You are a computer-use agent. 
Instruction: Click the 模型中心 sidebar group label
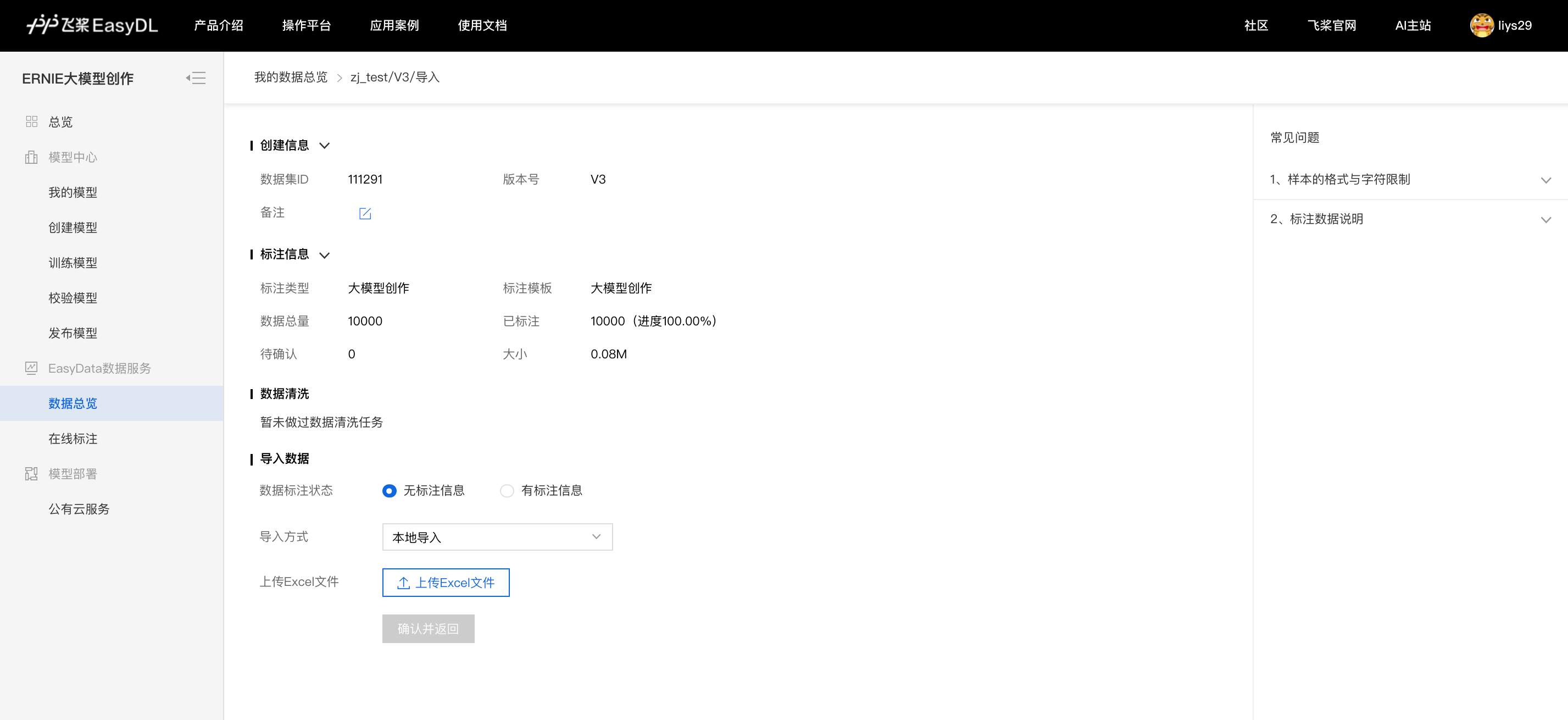point(73,157)
